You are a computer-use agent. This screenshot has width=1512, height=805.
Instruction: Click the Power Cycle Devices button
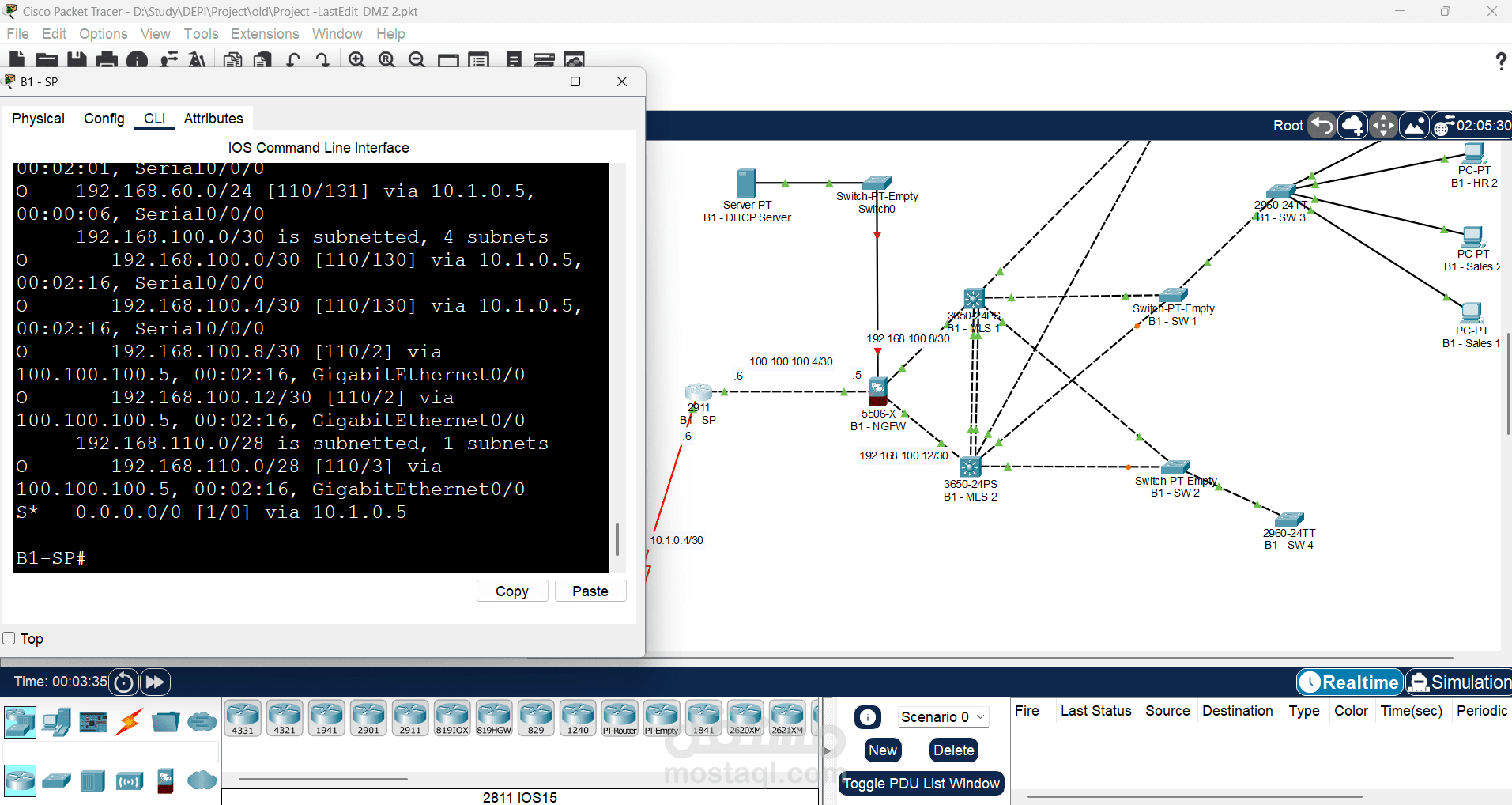point(124,682)
